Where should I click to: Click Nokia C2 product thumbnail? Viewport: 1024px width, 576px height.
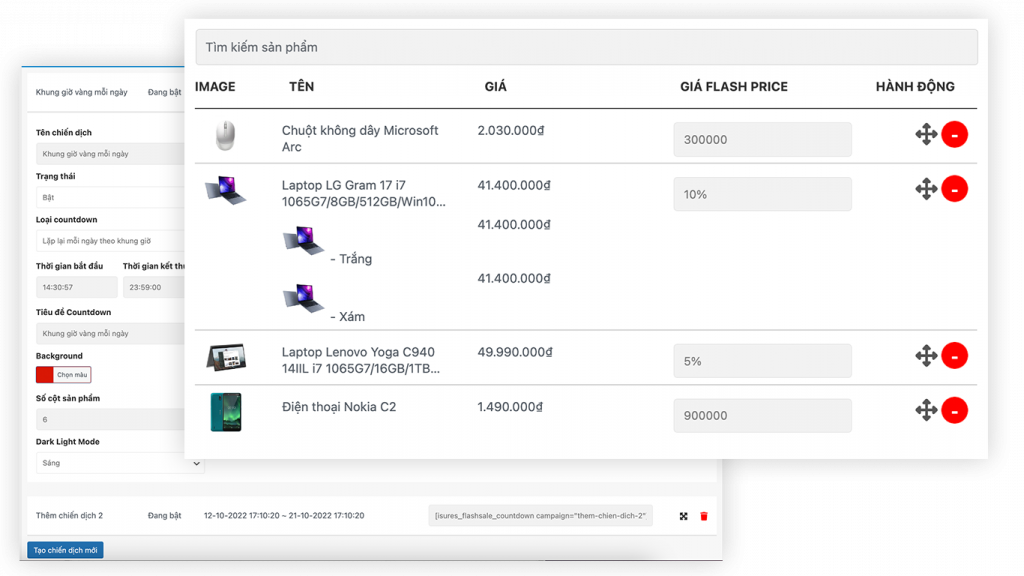226,412
